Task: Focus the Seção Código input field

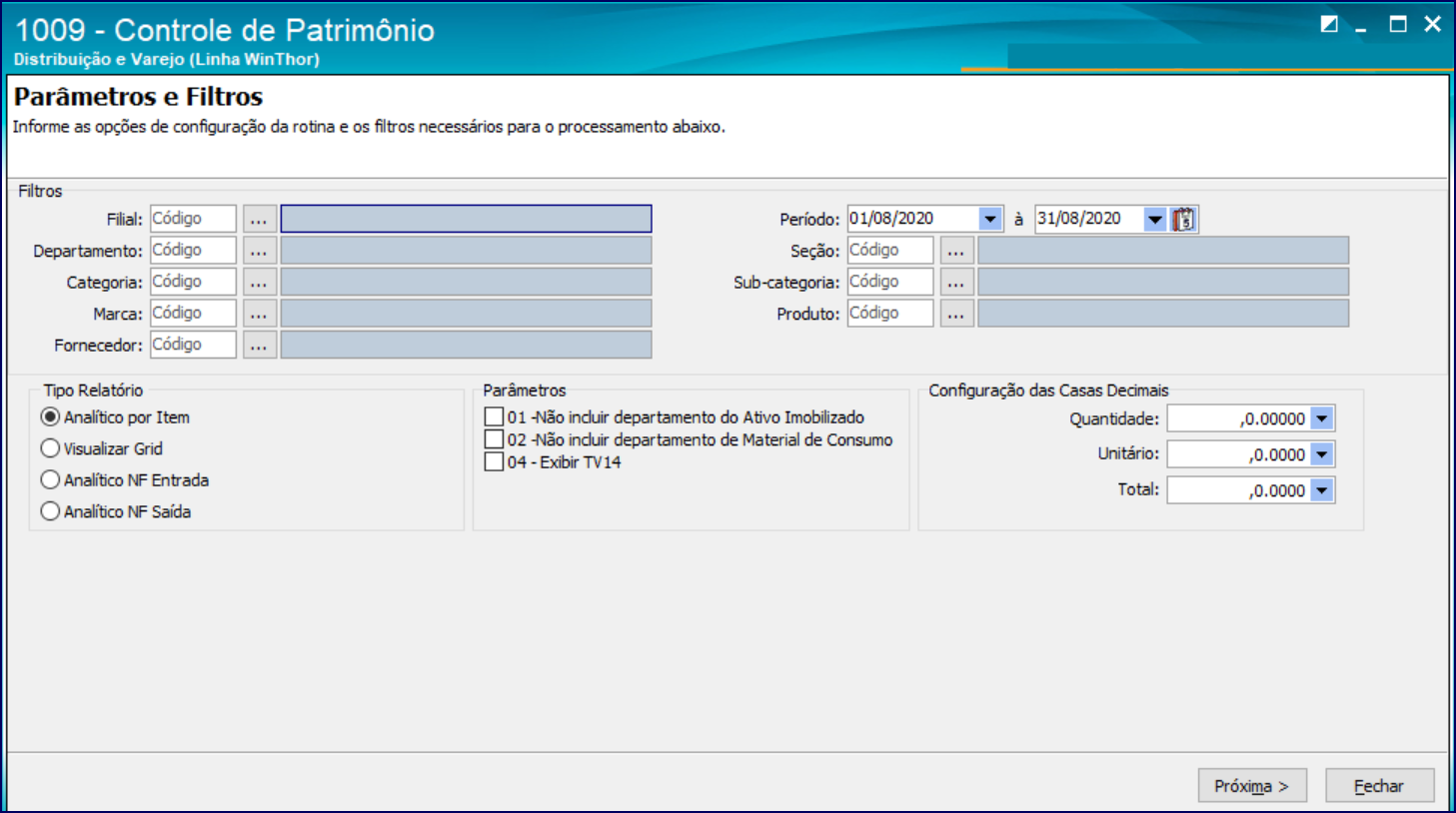Action: click(890, 251)
